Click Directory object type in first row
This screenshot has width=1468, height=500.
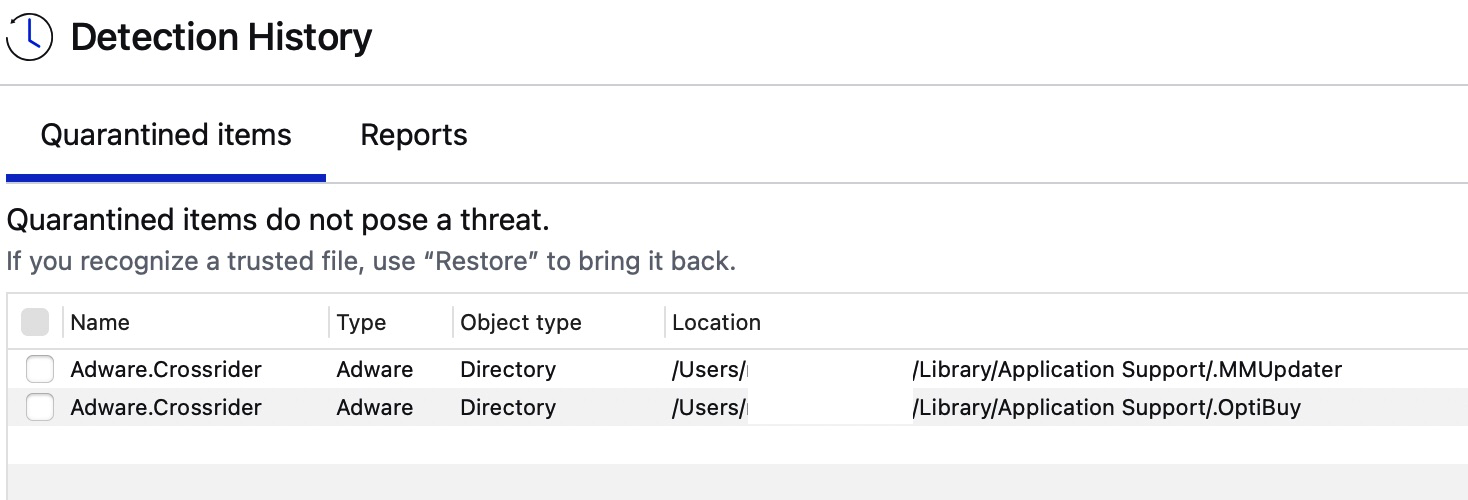coord(507,370)
